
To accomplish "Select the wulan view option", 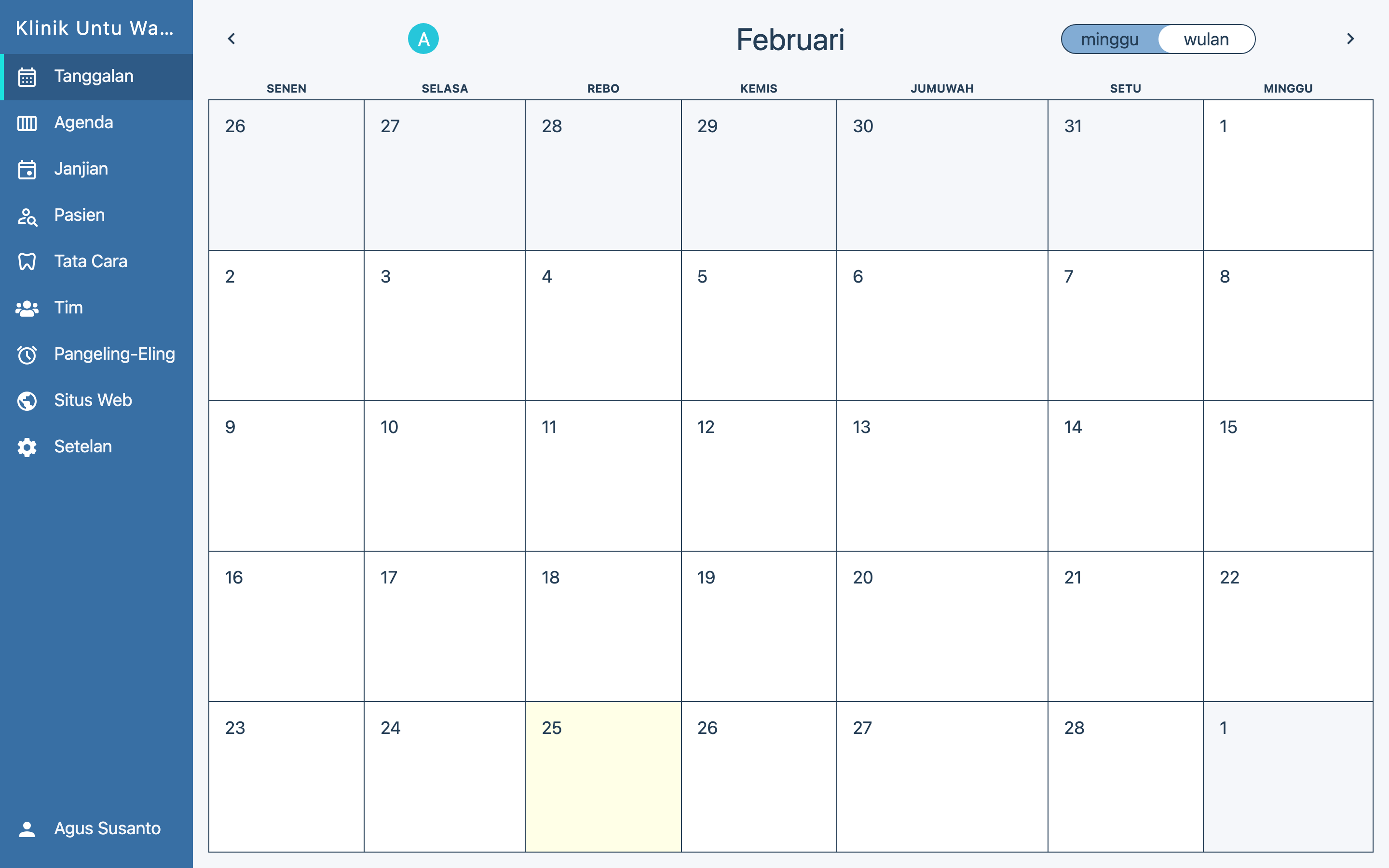I will [1206, 39].
